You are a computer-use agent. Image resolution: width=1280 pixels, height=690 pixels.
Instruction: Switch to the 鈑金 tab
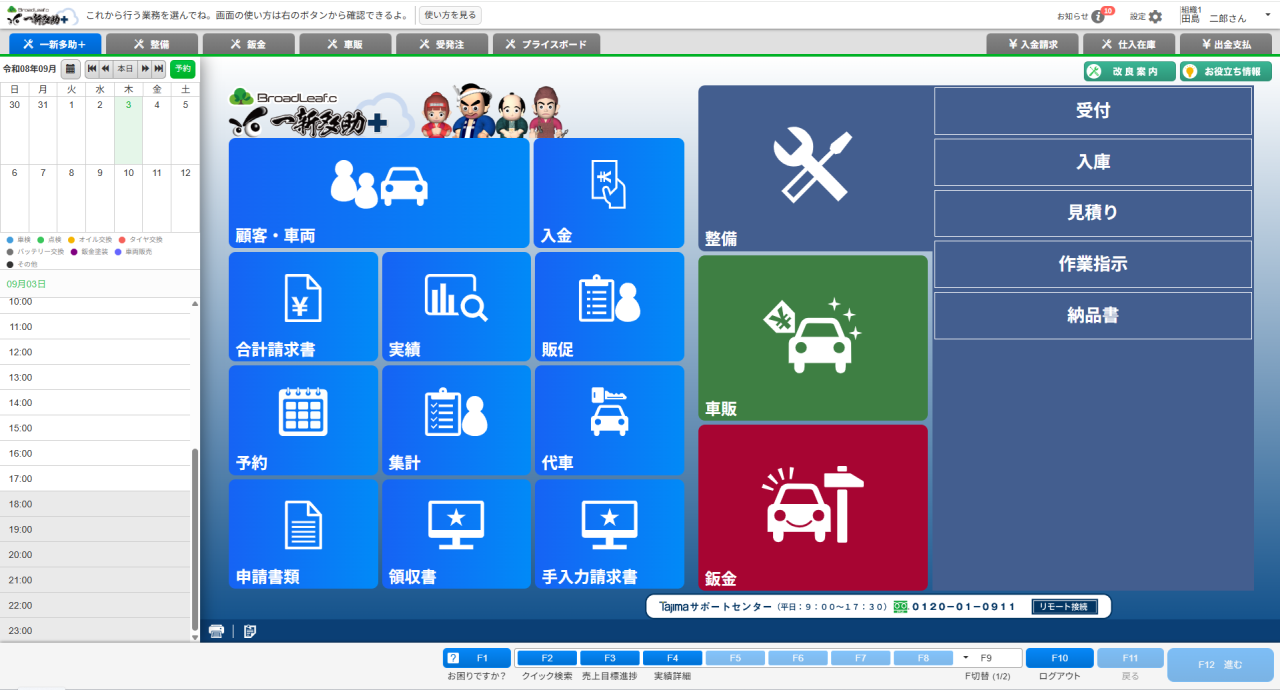(x=248, y=44)
